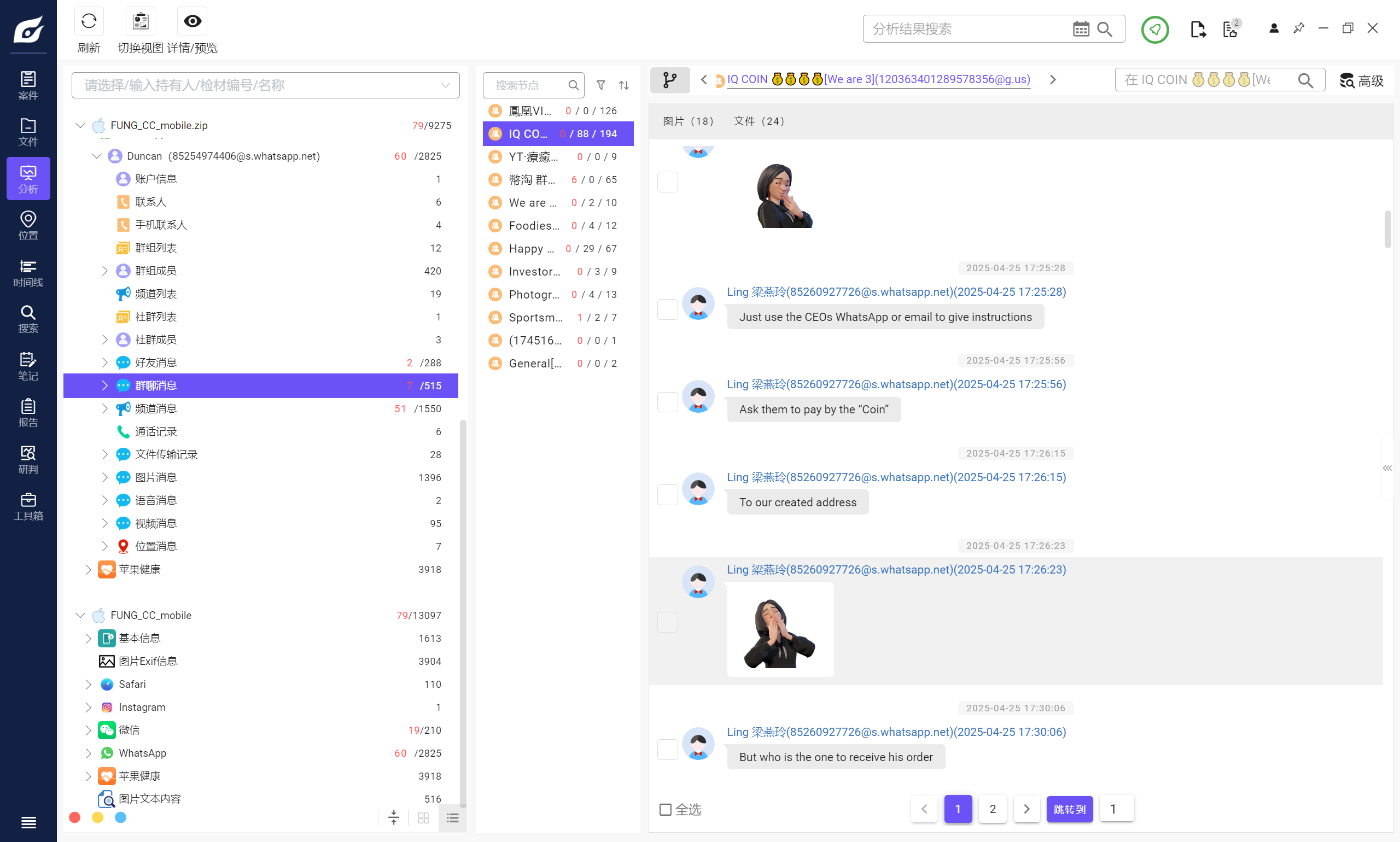This screenshot has height=842, width=1400.
Task: Switch to the 图片 (18) tab
Action: tap(688, 121)
